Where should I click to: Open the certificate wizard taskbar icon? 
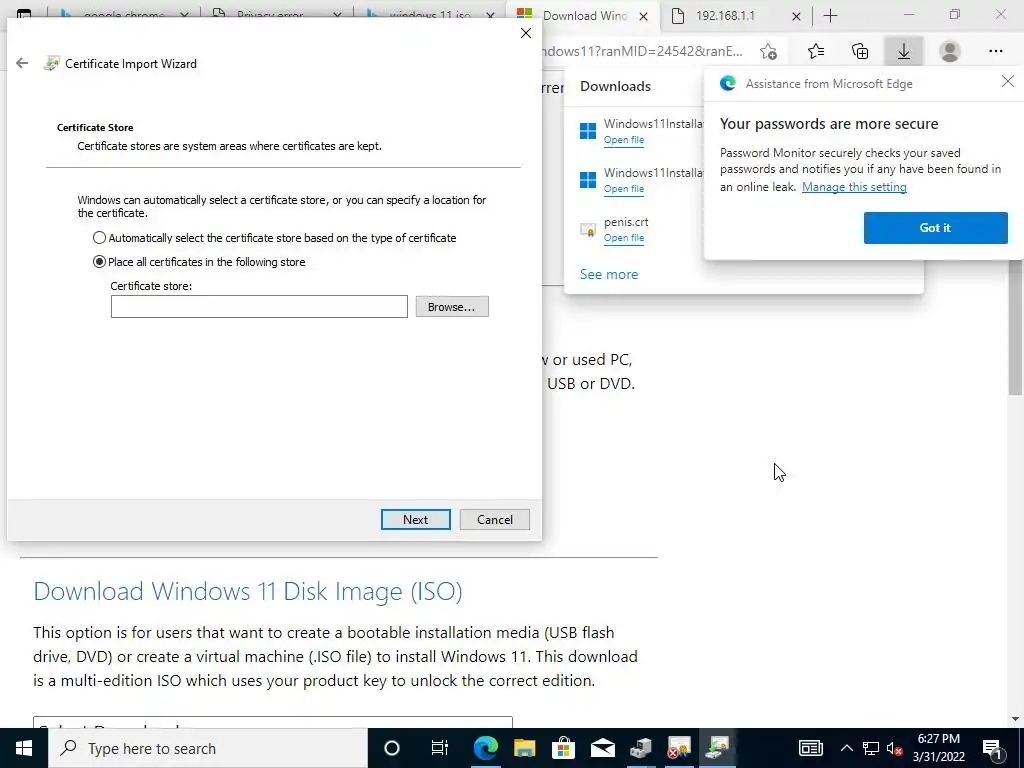[718, 748]
